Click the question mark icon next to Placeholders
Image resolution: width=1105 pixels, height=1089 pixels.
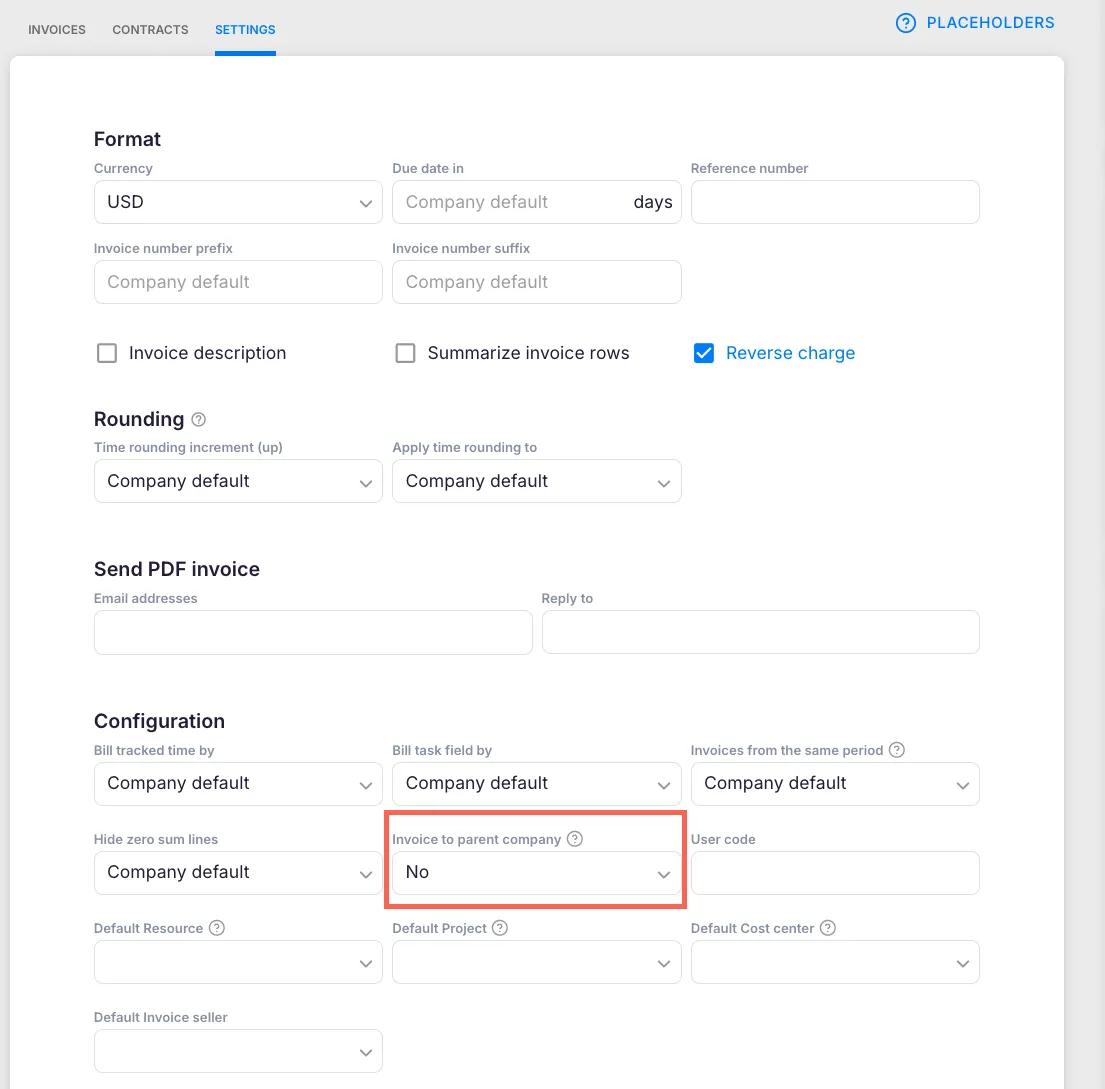click(x=906, y=23)
